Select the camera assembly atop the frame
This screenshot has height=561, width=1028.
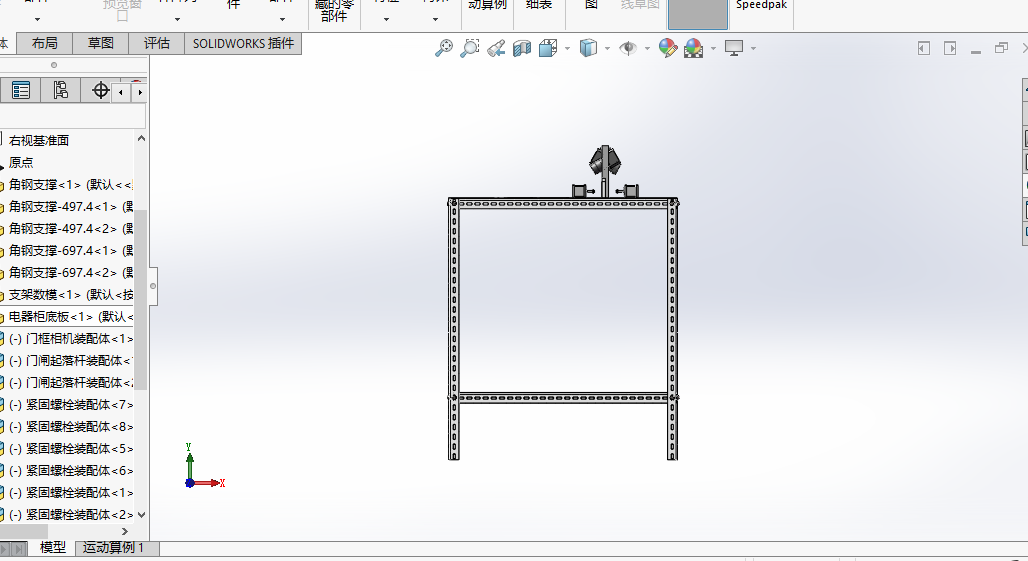click(x=604, y=171)
